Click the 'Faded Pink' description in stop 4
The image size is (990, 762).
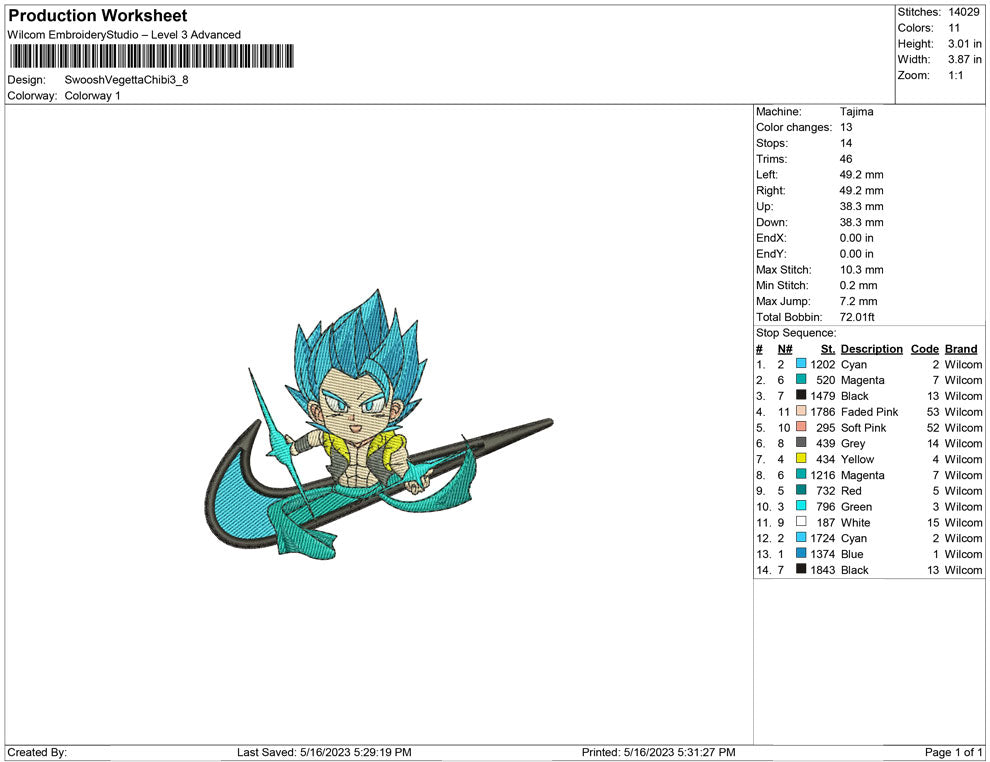[869, 412]
